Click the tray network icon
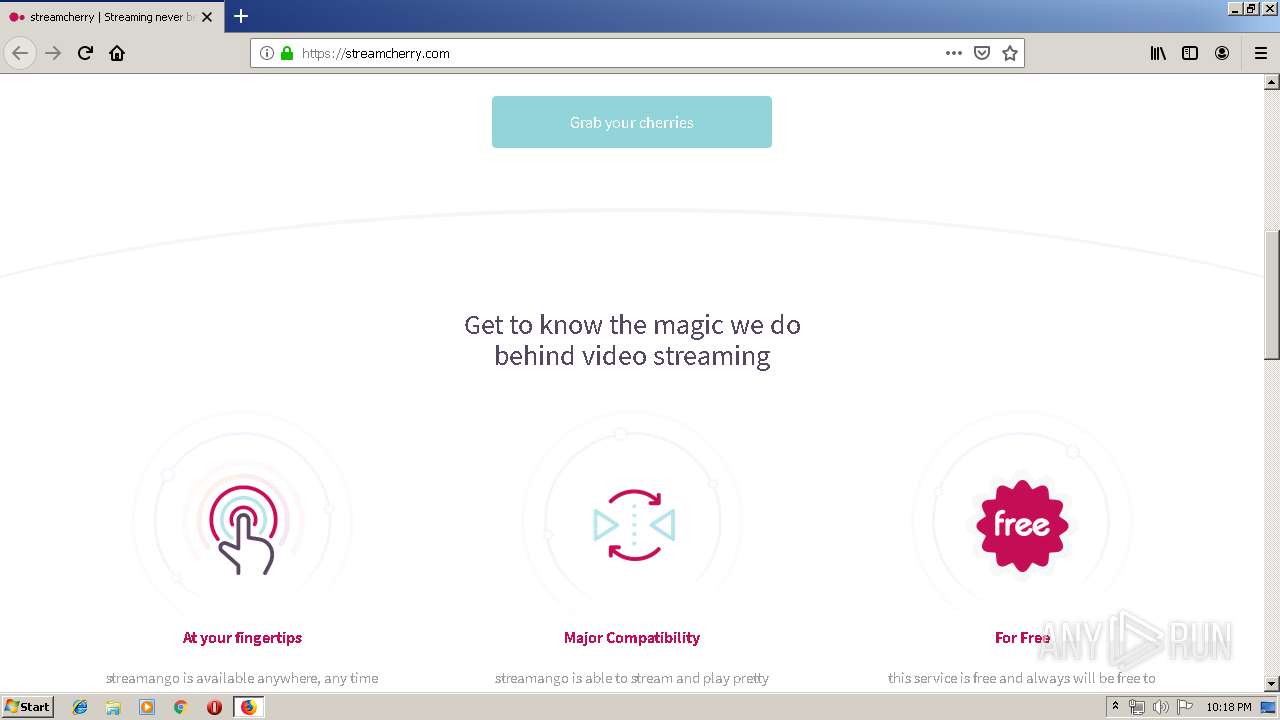The width and height of the screenshot is (1280, 720). pos(1137,707)
